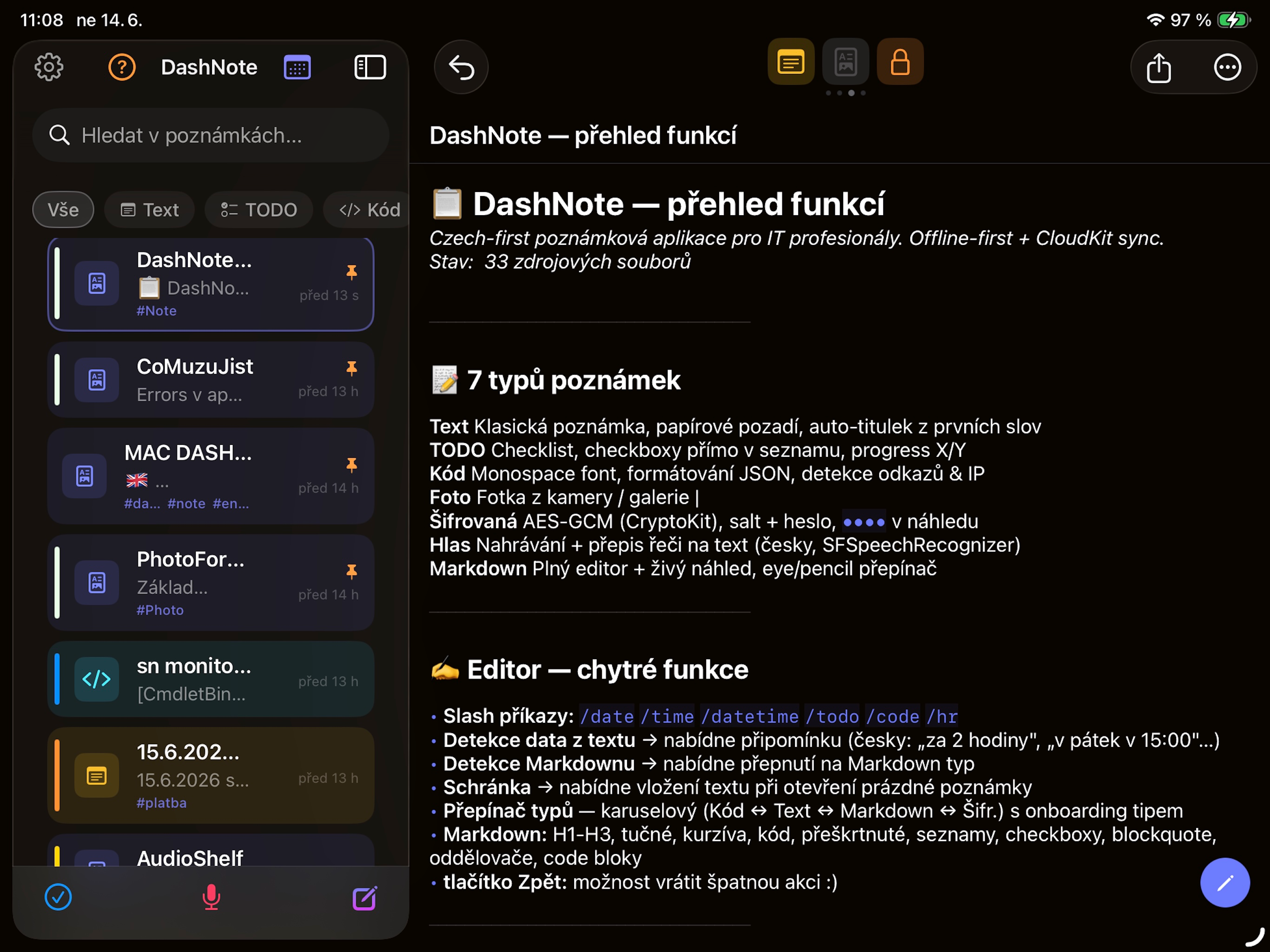Open the 'AudioShelf' note card
Viewport: 1270px width, 952px height.
pyautogui.click(x=211, y=851)
